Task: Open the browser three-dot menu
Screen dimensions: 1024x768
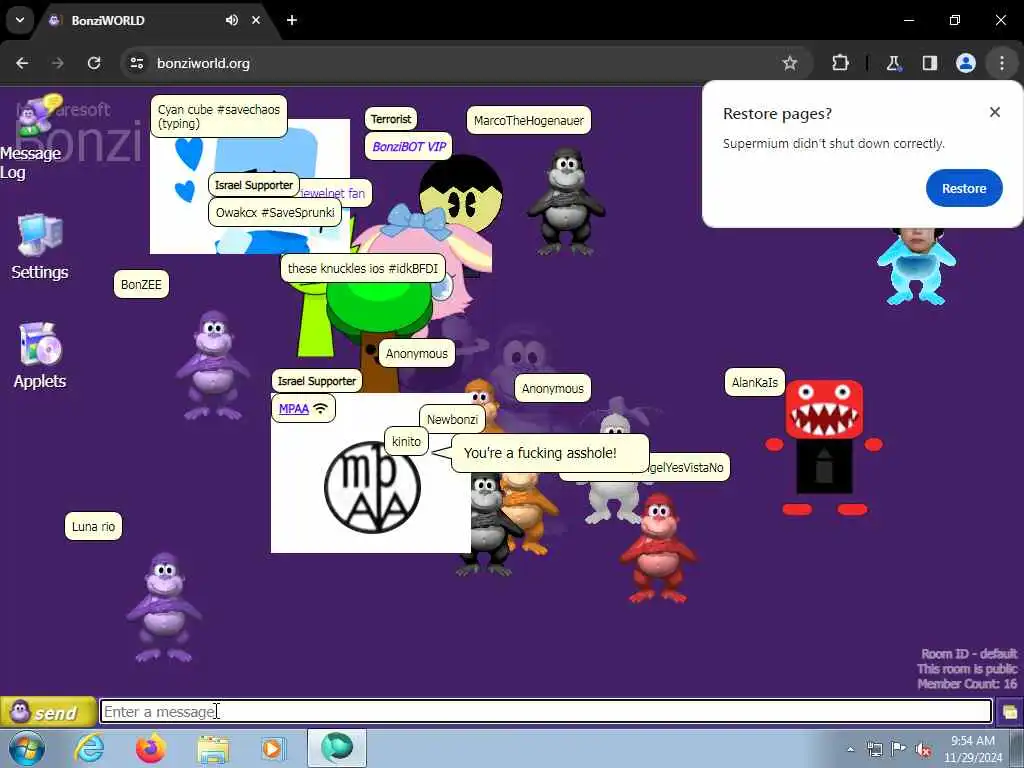Action: pyautogui.click(x=1001, y=63)
